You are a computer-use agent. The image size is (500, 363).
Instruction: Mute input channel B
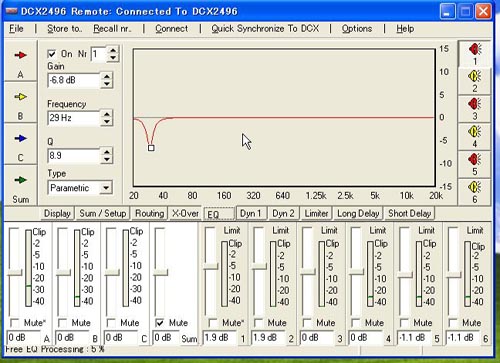pyautogui.click(x=62, y=323)
